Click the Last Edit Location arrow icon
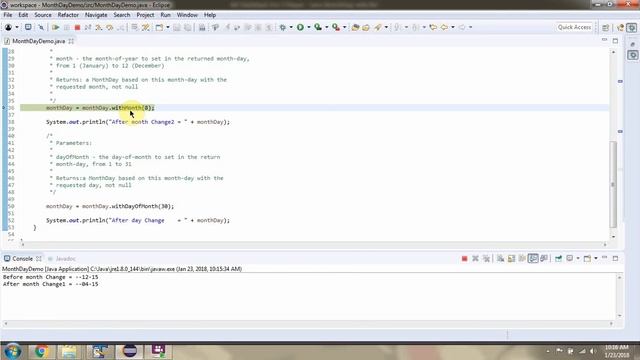 (x=433, y=27)
